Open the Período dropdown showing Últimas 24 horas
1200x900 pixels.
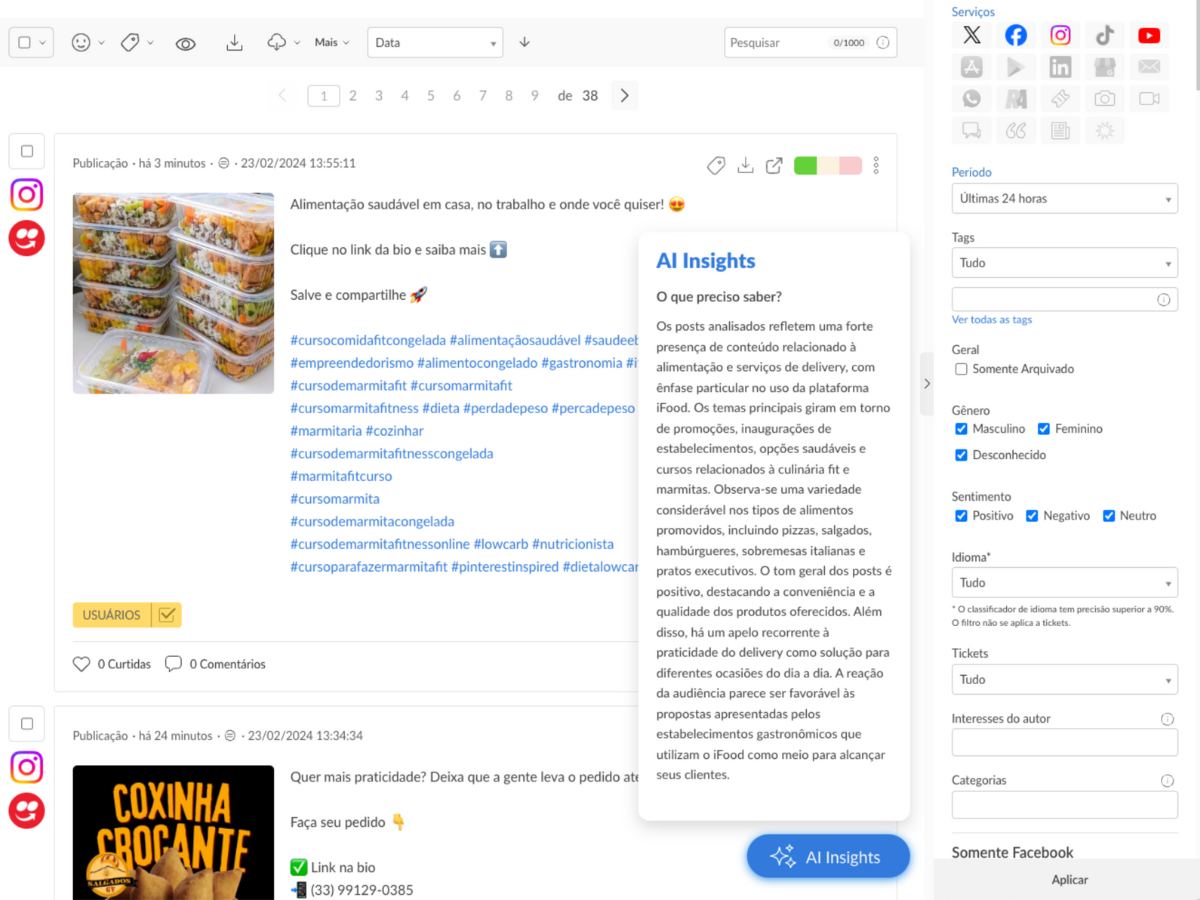1064,198
